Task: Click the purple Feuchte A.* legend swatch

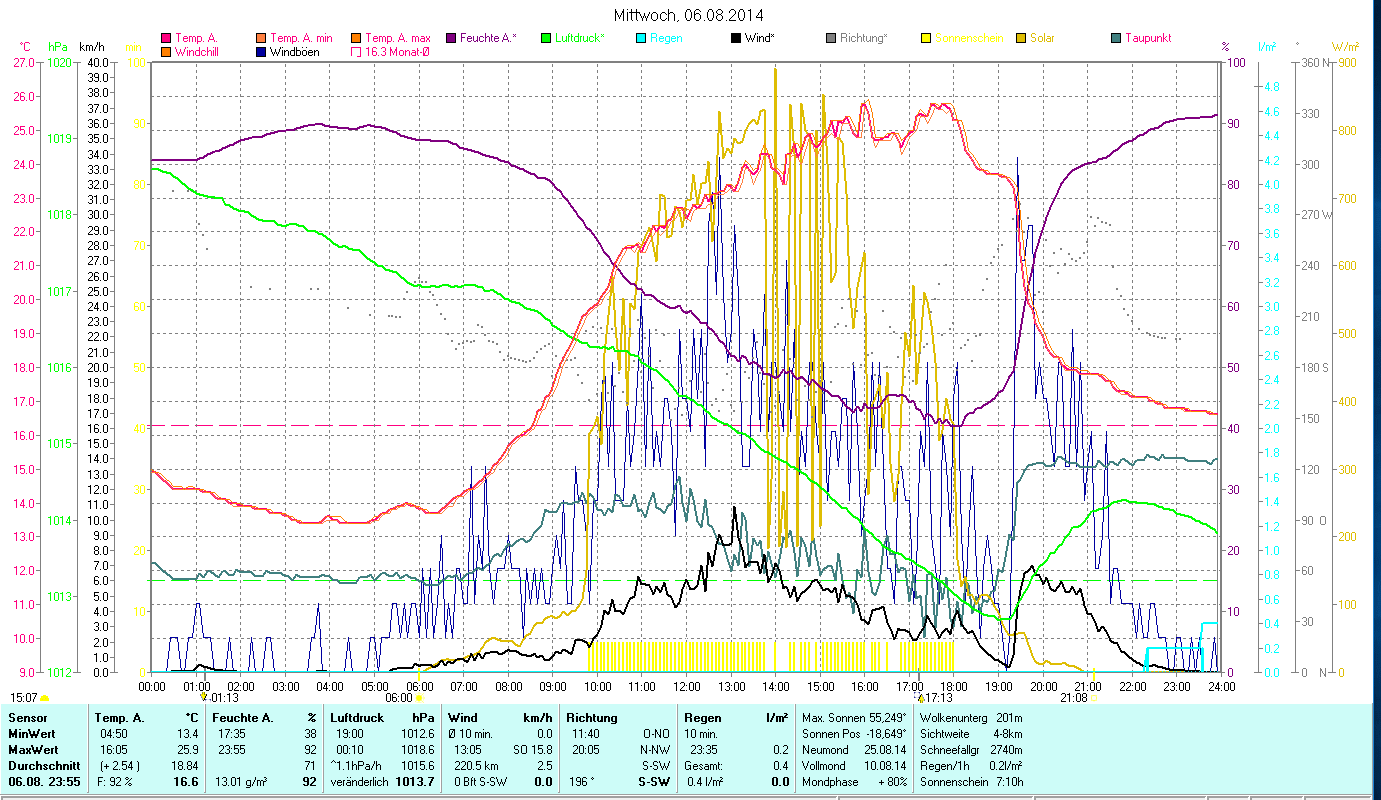Action: pyautogui.click(x=450, y=38)
